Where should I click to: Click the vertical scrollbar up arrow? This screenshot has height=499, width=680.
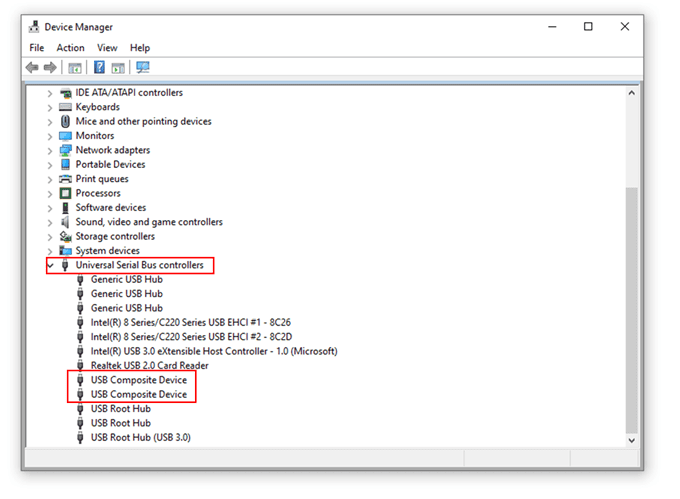pyautogui.click(x=631, y=93)
